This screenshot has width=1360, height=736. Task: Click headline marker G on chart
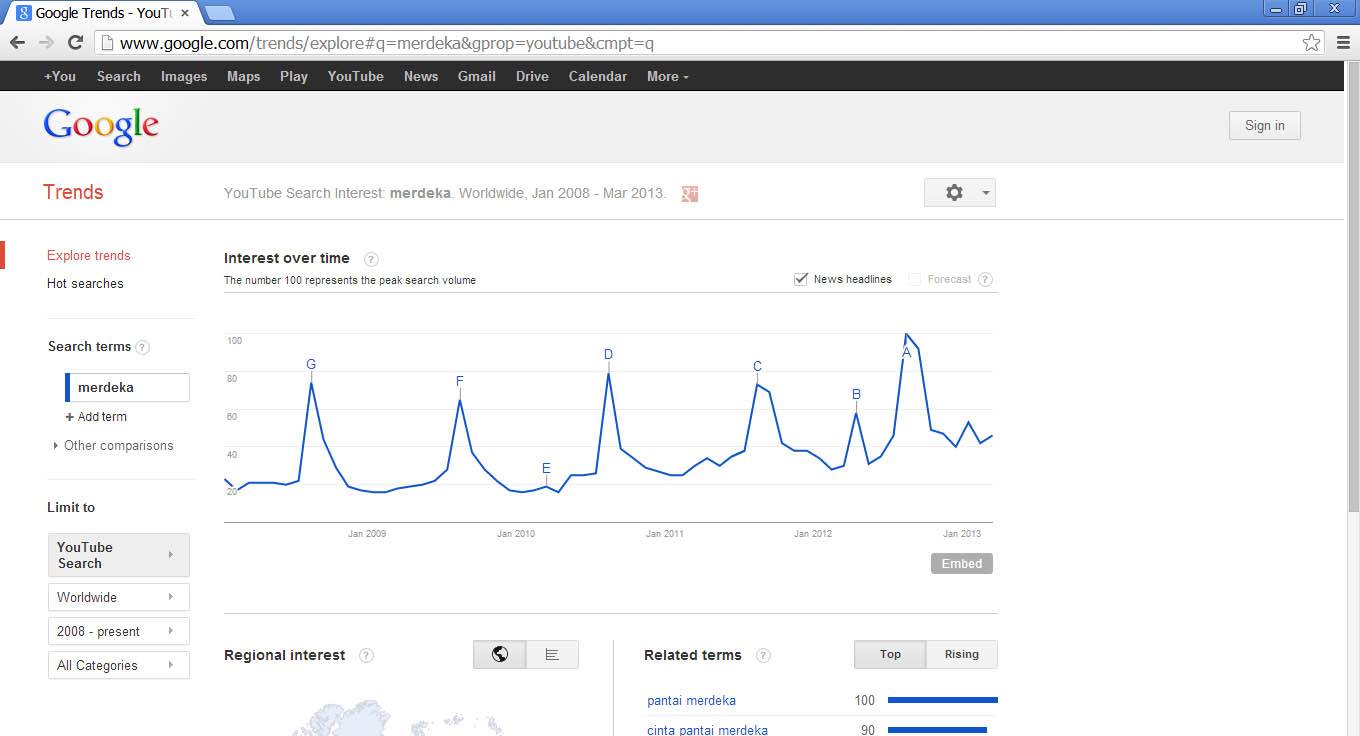point(311,365)
